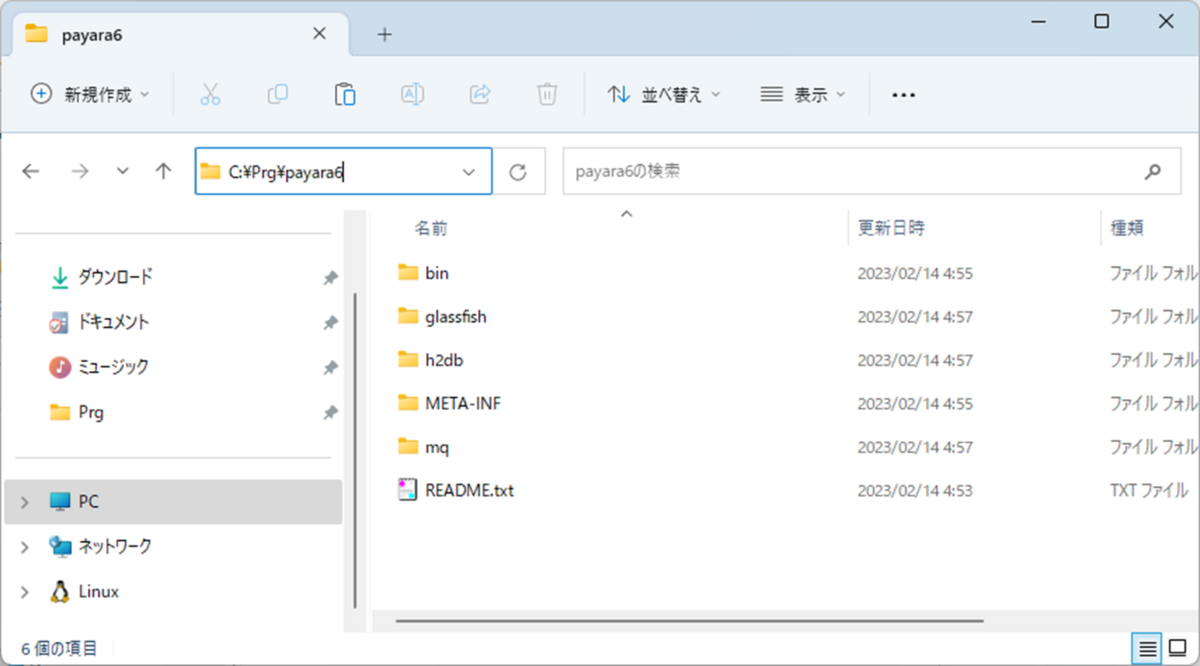This screenshot has height=666, width=1200.
Task: Click the TXT ファイル type cell
Action: coord(1149,491)
